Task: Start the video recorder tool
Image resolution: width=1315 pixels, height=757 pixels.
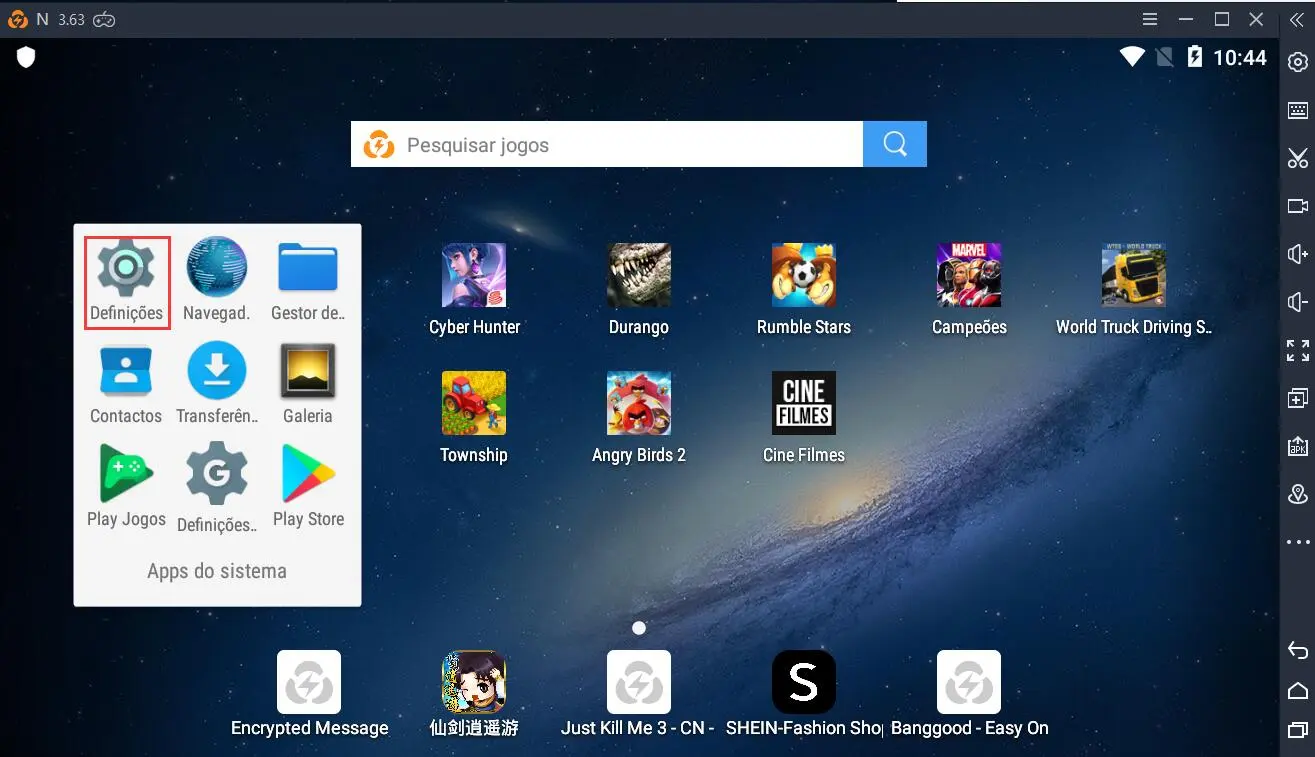Action: click(1298, 206)
